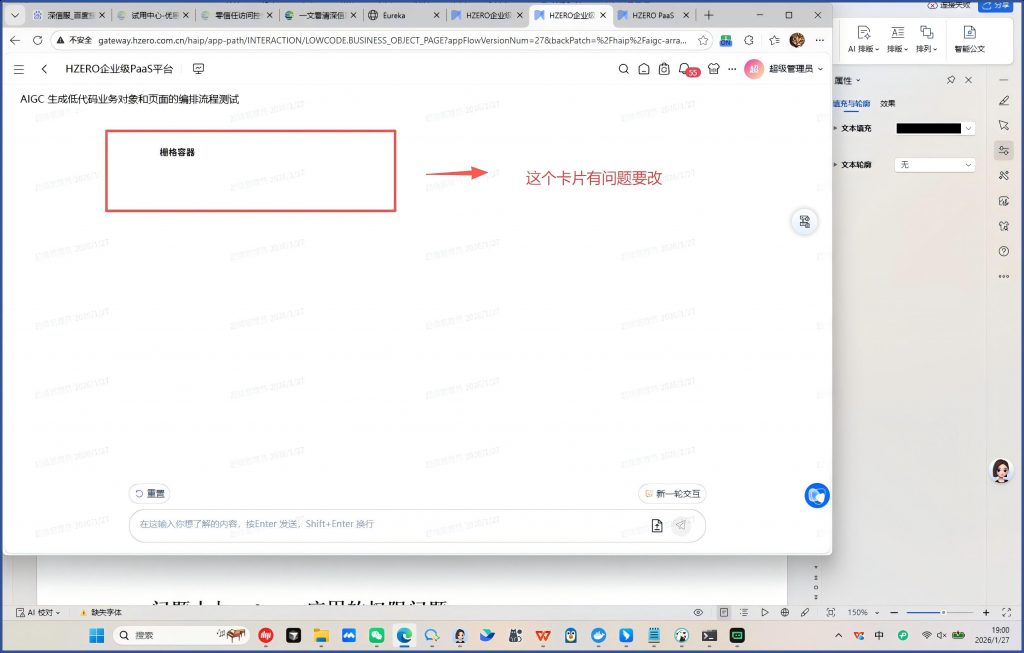1024x653 pixels.
Task: Click the file upload icon in chat input
Action: (657, 525)
